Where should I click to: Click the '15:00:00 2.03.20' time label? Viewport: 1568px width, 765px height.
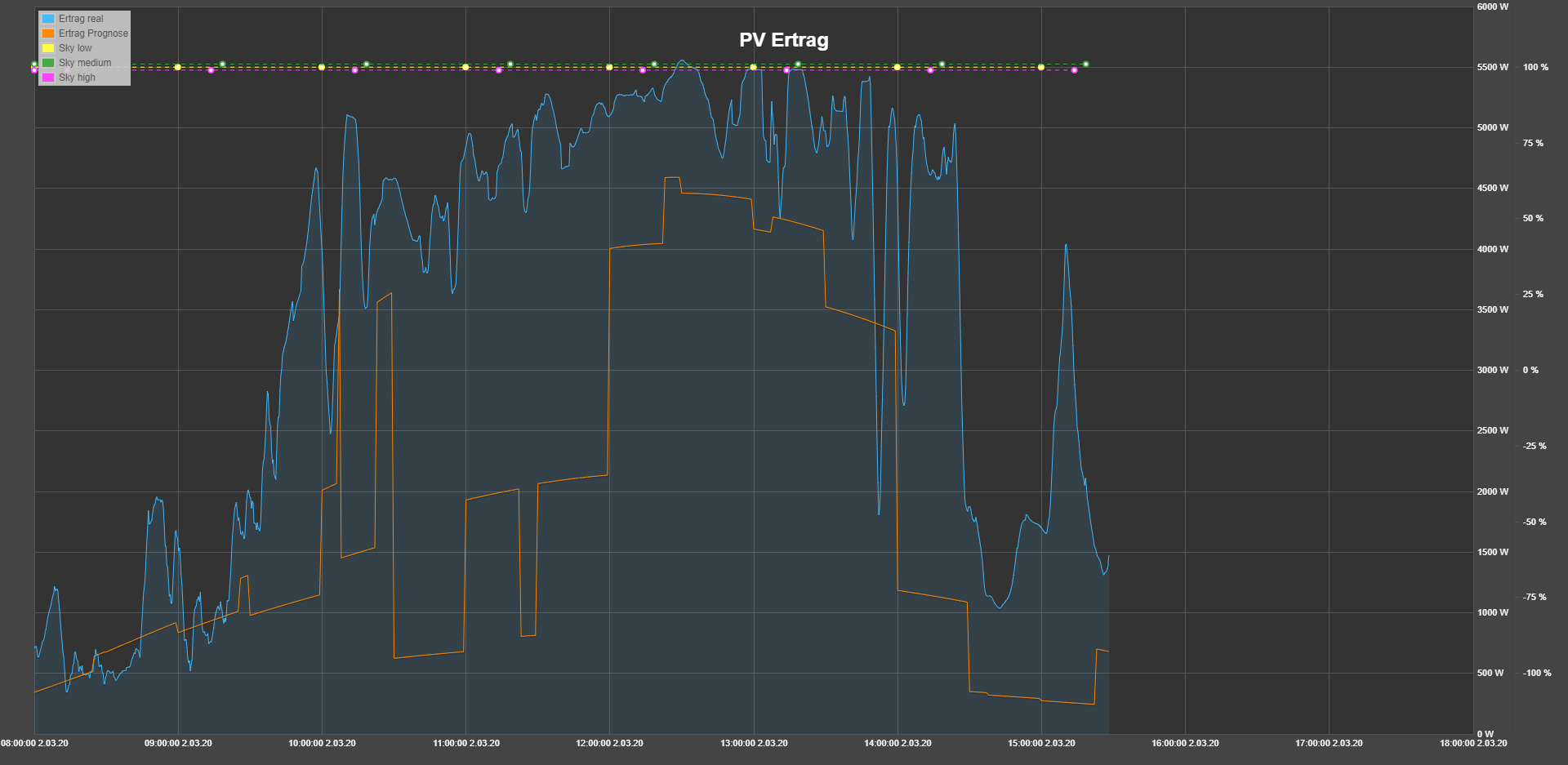coord(1041,743)
